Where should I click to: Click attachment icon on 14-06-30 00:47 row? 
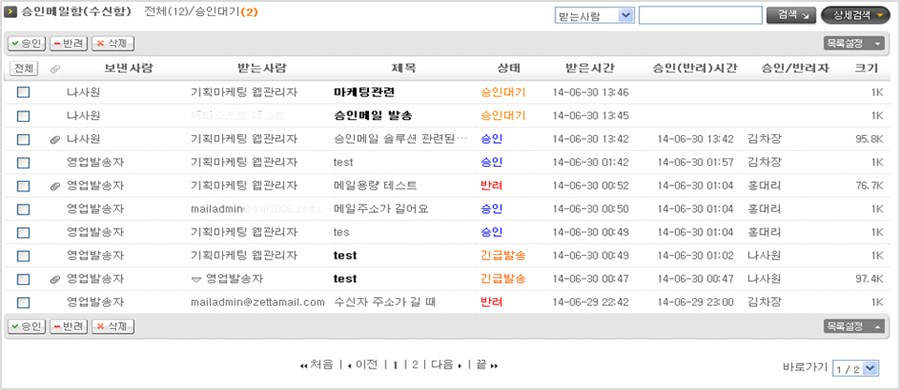pos(55,279)
